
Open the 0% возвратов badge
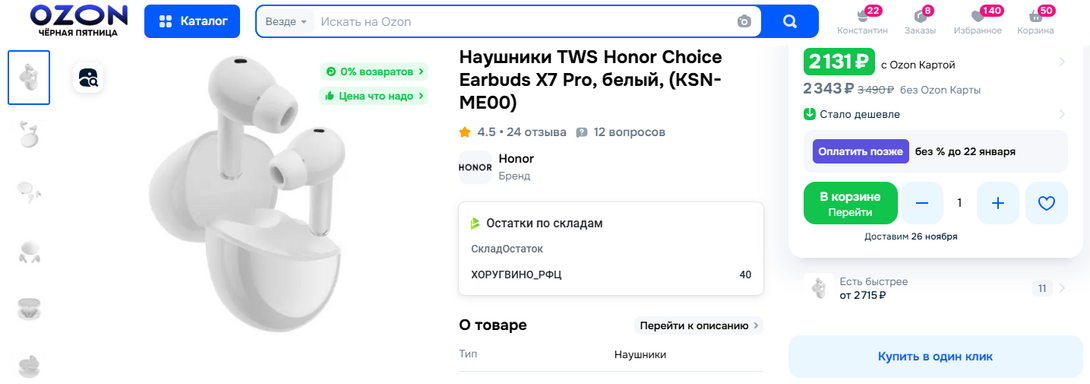(374, 72)
